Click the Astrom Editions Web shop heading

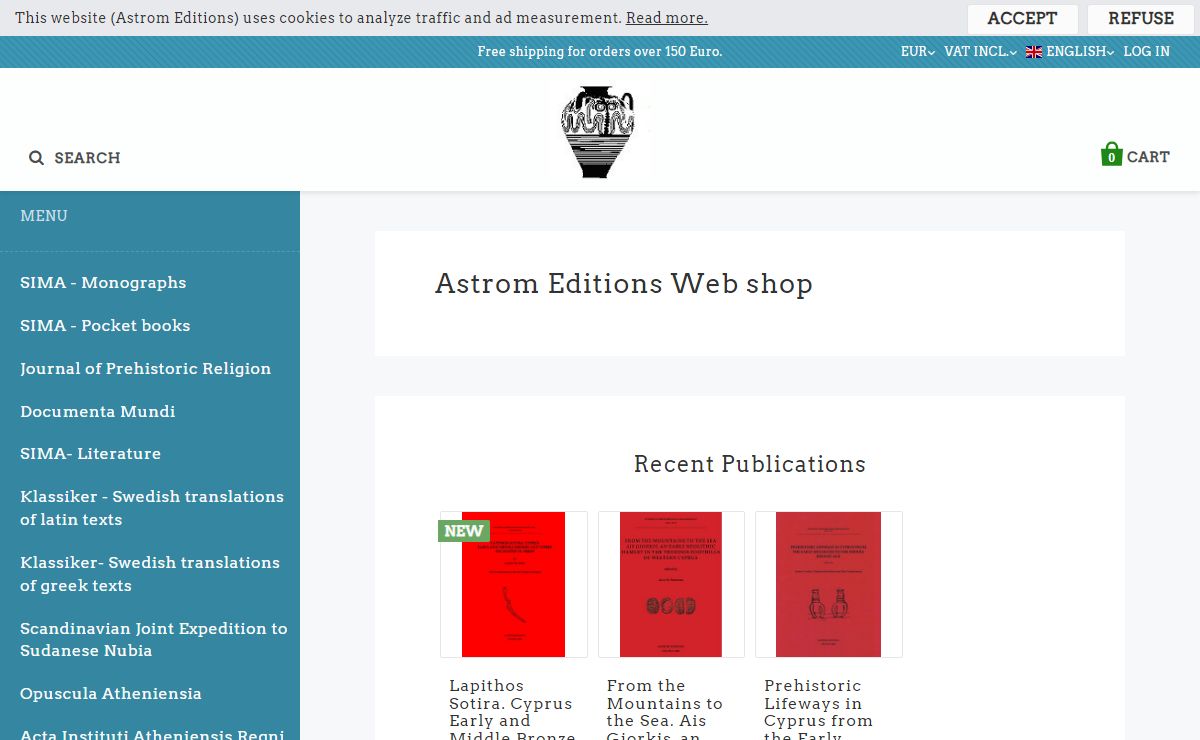click(624, 284)
